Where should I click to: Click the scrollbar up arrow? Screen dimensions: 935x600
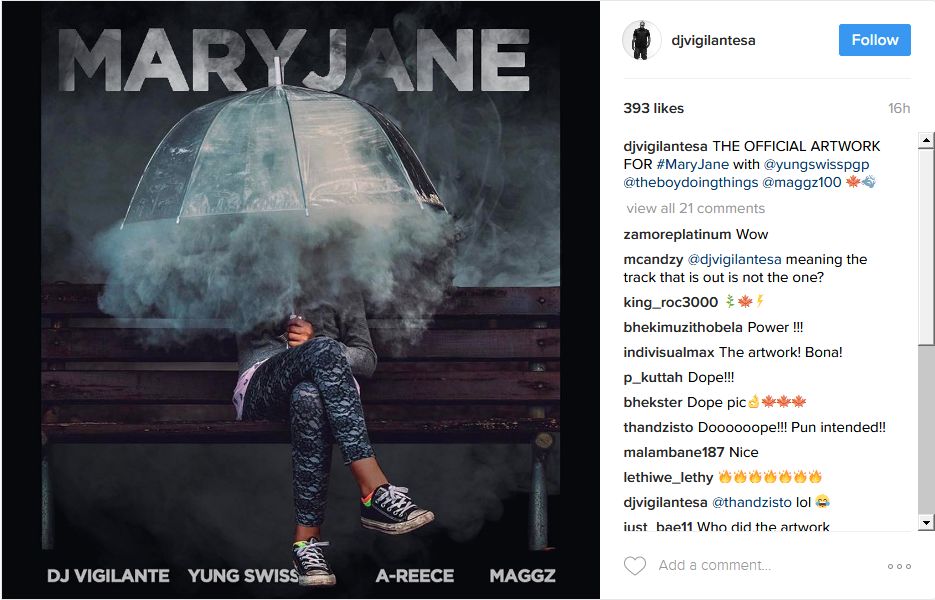[926, 141]
